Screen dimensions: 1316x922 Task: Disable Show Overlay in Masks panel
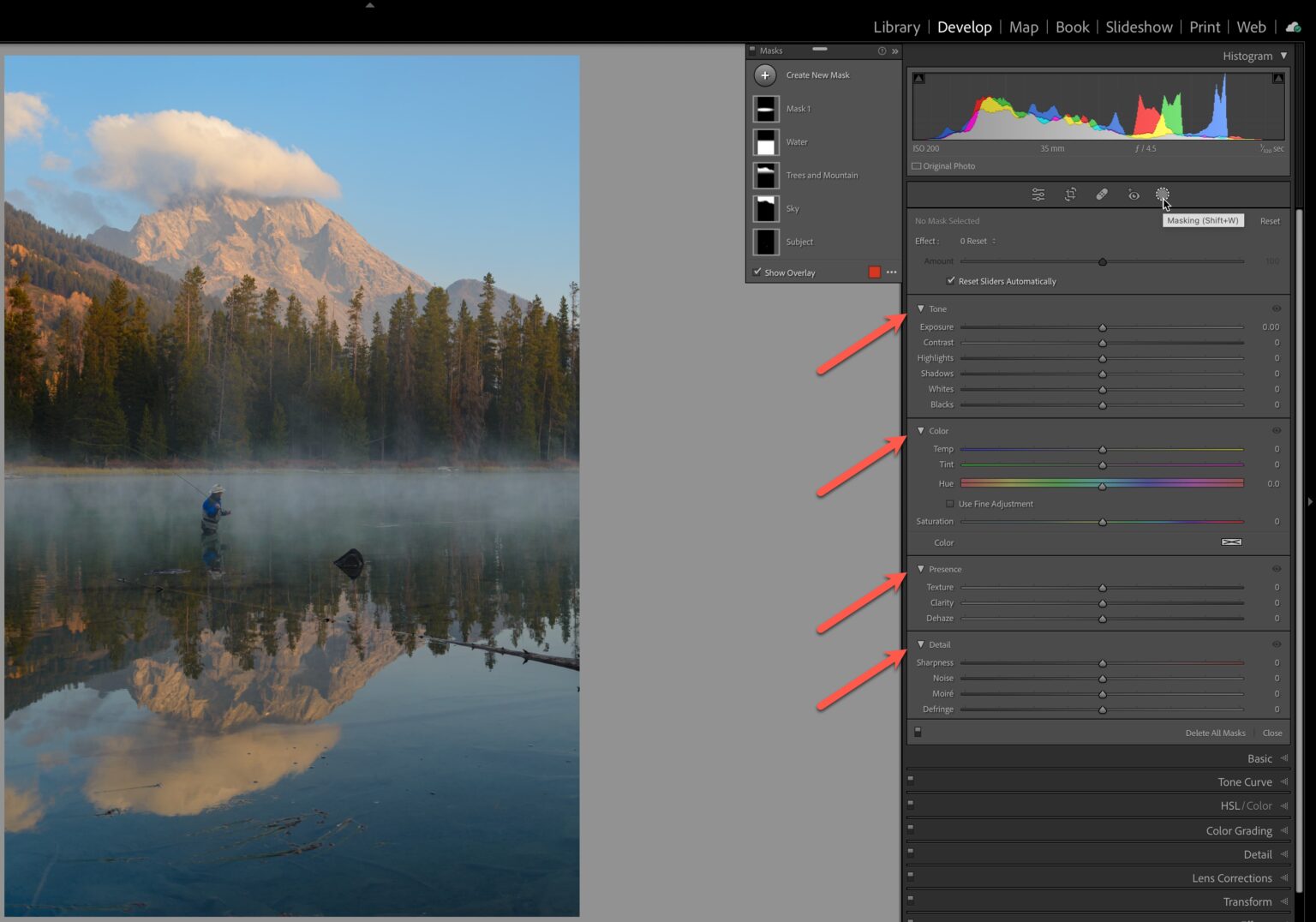pyautogui.click(x=757, y=272)
